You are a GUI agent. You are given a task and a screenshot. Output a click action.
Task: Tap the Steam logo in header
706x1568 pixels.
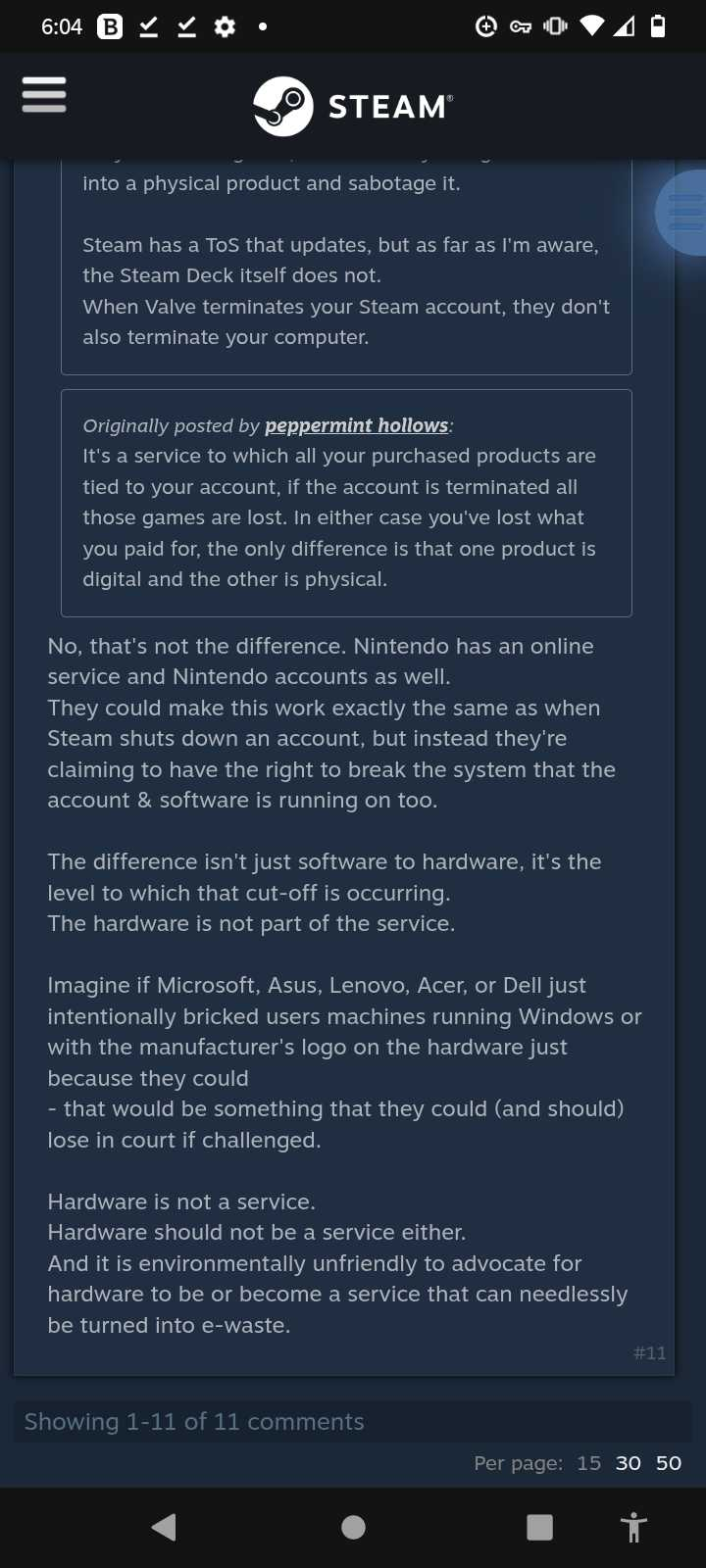[353, 106]
